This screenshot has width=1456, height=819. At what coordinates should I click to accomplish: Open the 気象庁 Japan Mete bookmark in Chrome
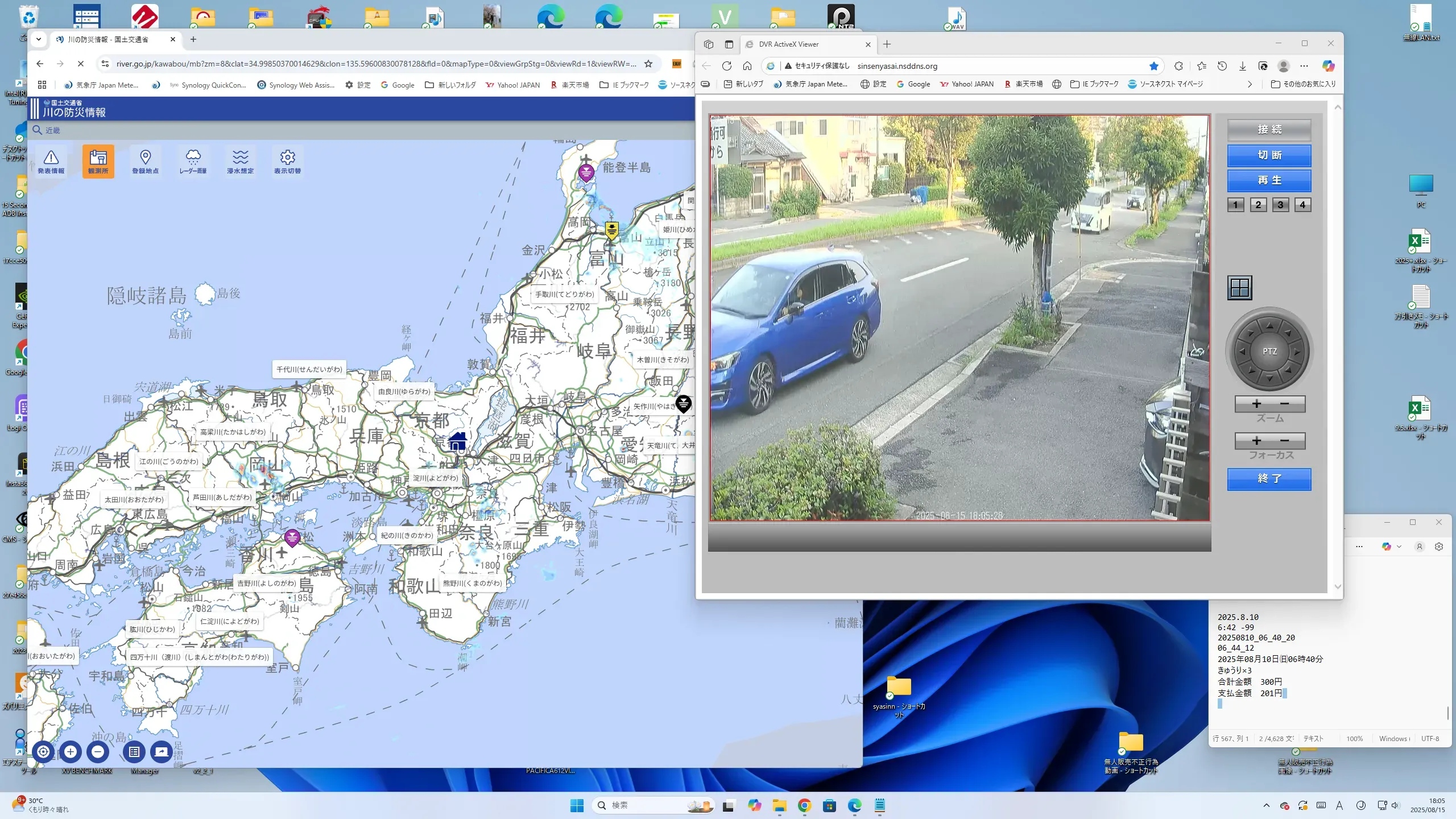click(101, 85)
